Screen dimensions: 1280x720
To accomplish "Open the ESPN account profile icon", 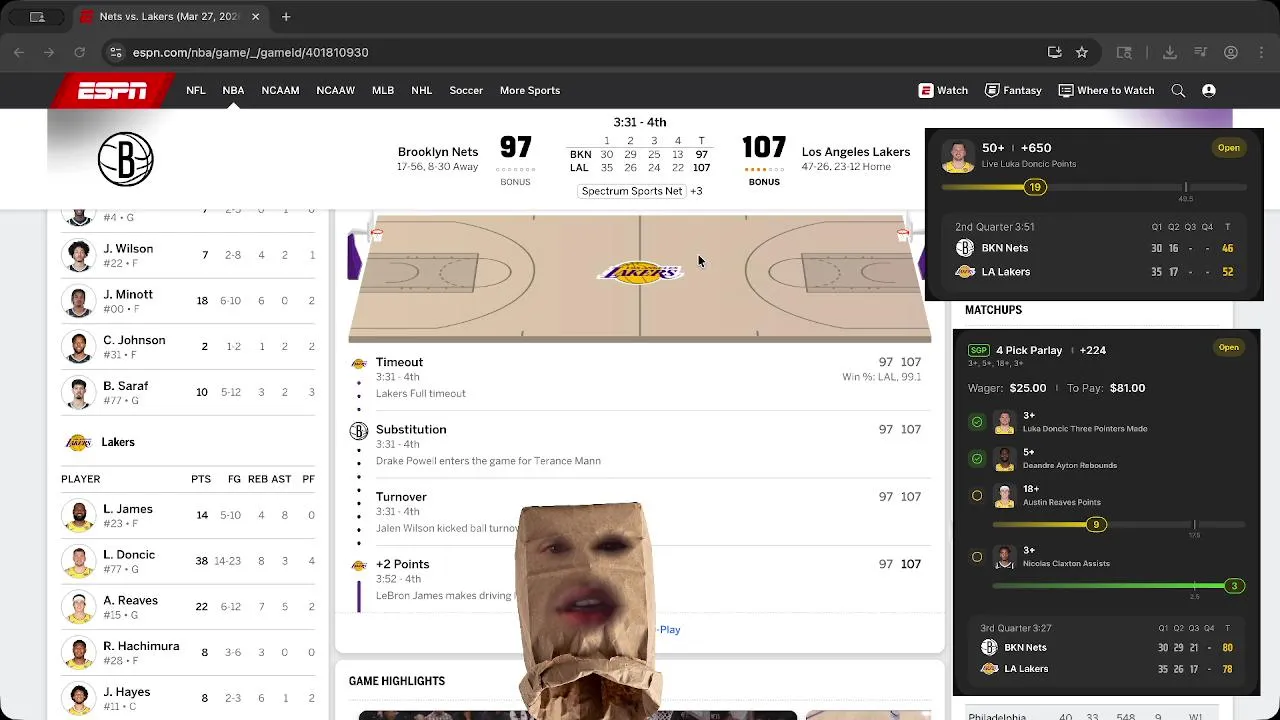I will click(x=1209, y=90).
